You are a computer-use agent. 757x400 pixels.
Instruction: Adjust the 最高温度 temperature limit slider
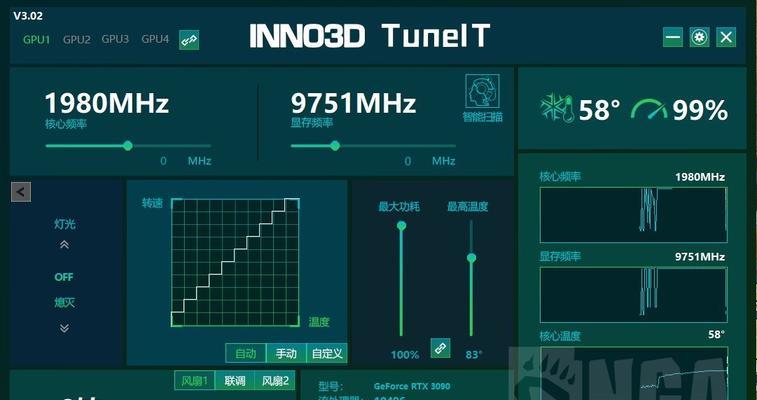click(x=471, y=258)
